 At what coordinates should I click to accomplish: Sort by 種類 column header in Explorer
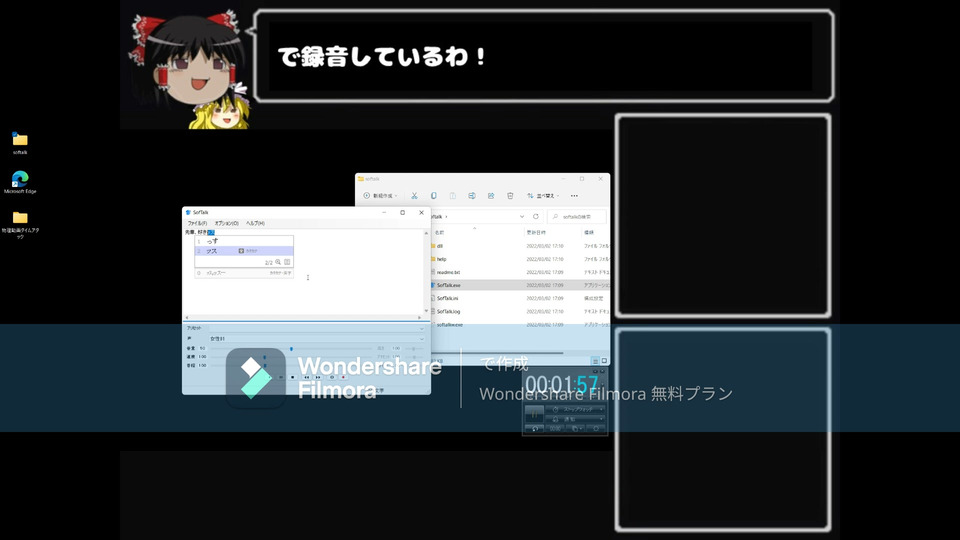click(x=589, y=233)
